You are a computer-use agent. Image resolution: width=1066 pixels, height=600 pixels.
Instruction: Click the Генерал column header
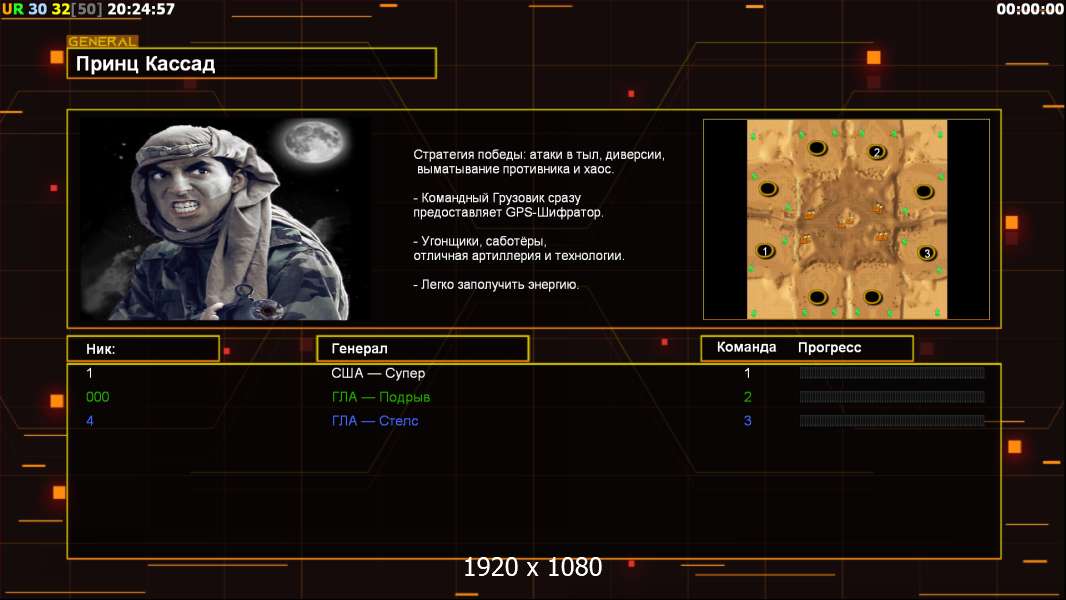coord(421,349)
